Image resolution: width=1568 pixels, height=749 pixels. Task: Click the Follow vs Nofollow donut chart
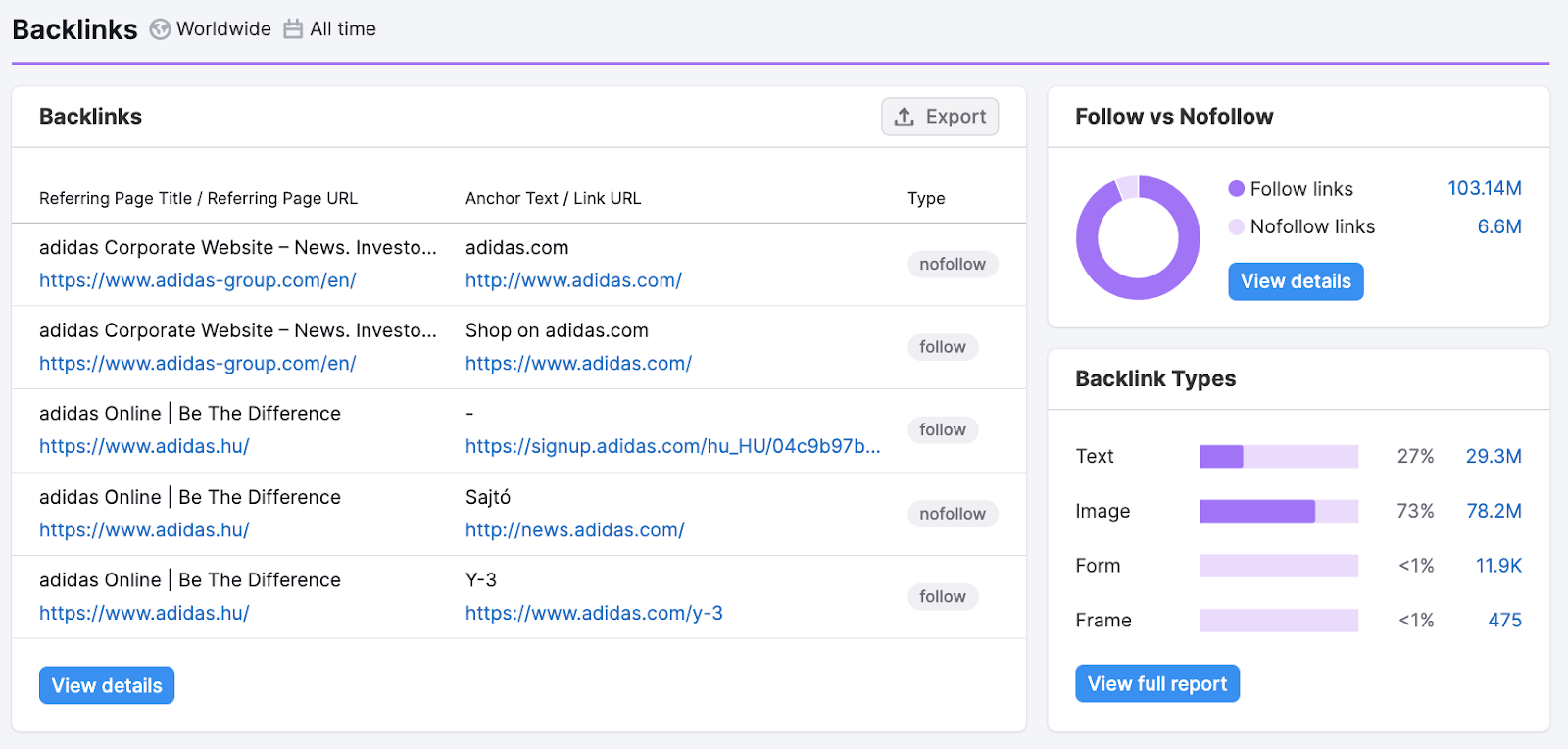click(x=1138, y=237)
